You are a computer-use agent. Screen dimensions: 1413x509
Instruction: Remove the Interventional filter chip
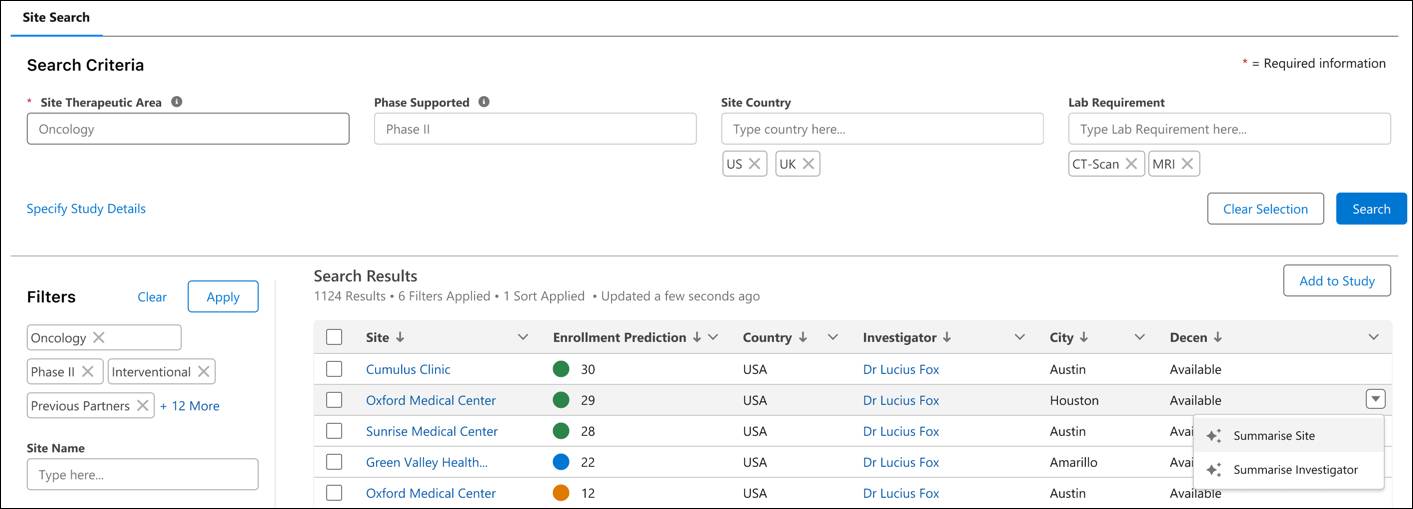click(x=203, y=372)
